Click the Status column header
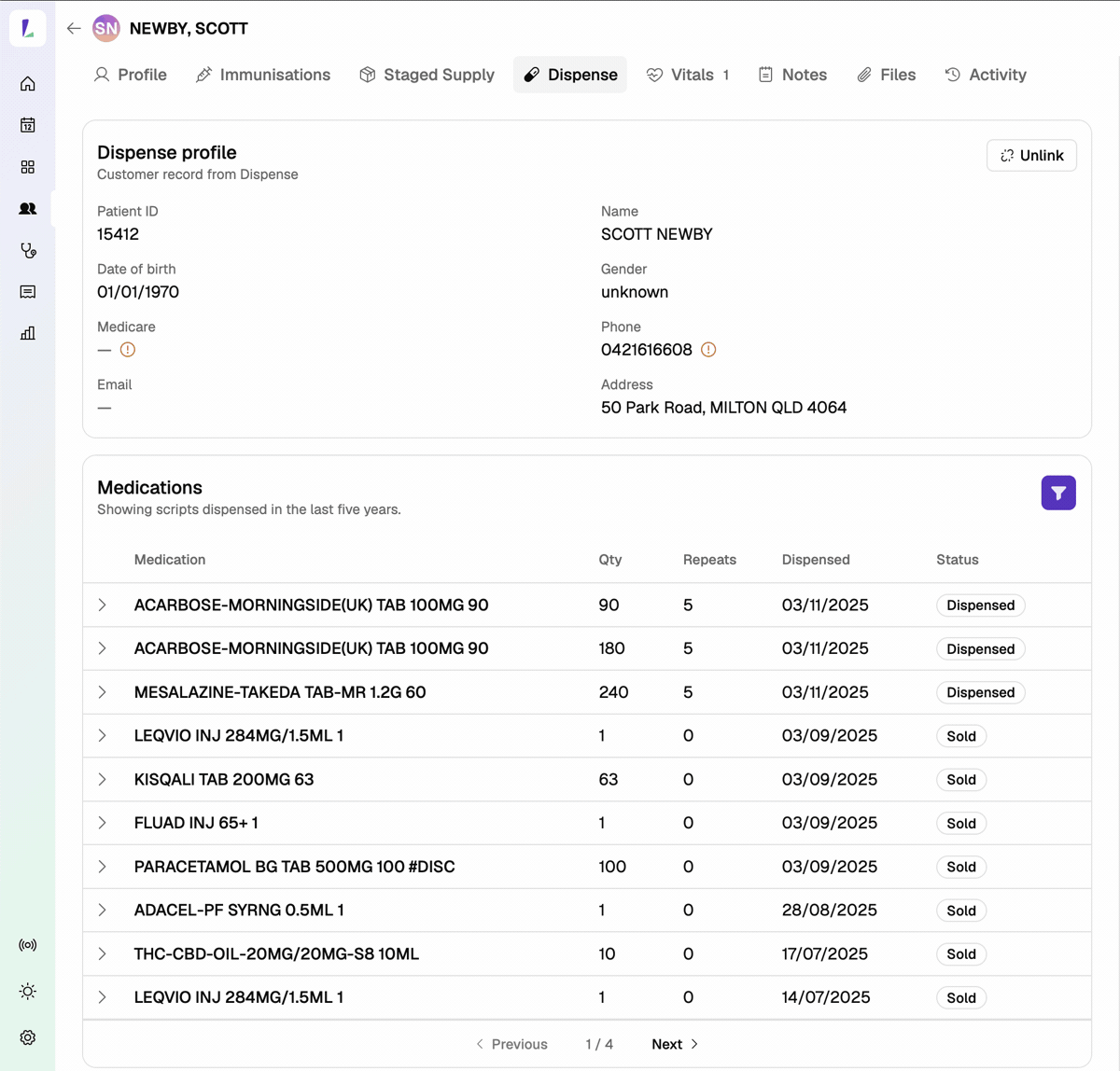 (958, 560)
